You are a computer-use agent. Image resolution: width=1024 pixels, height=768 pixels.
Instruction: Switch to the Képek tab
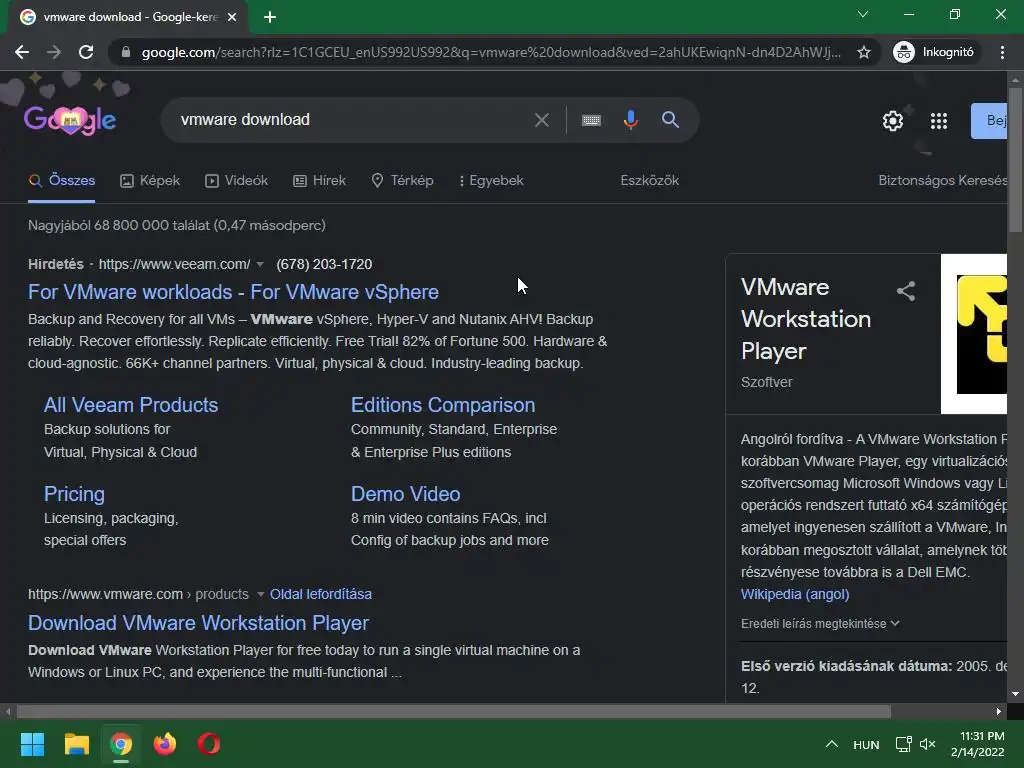click(x=150, y=181)
